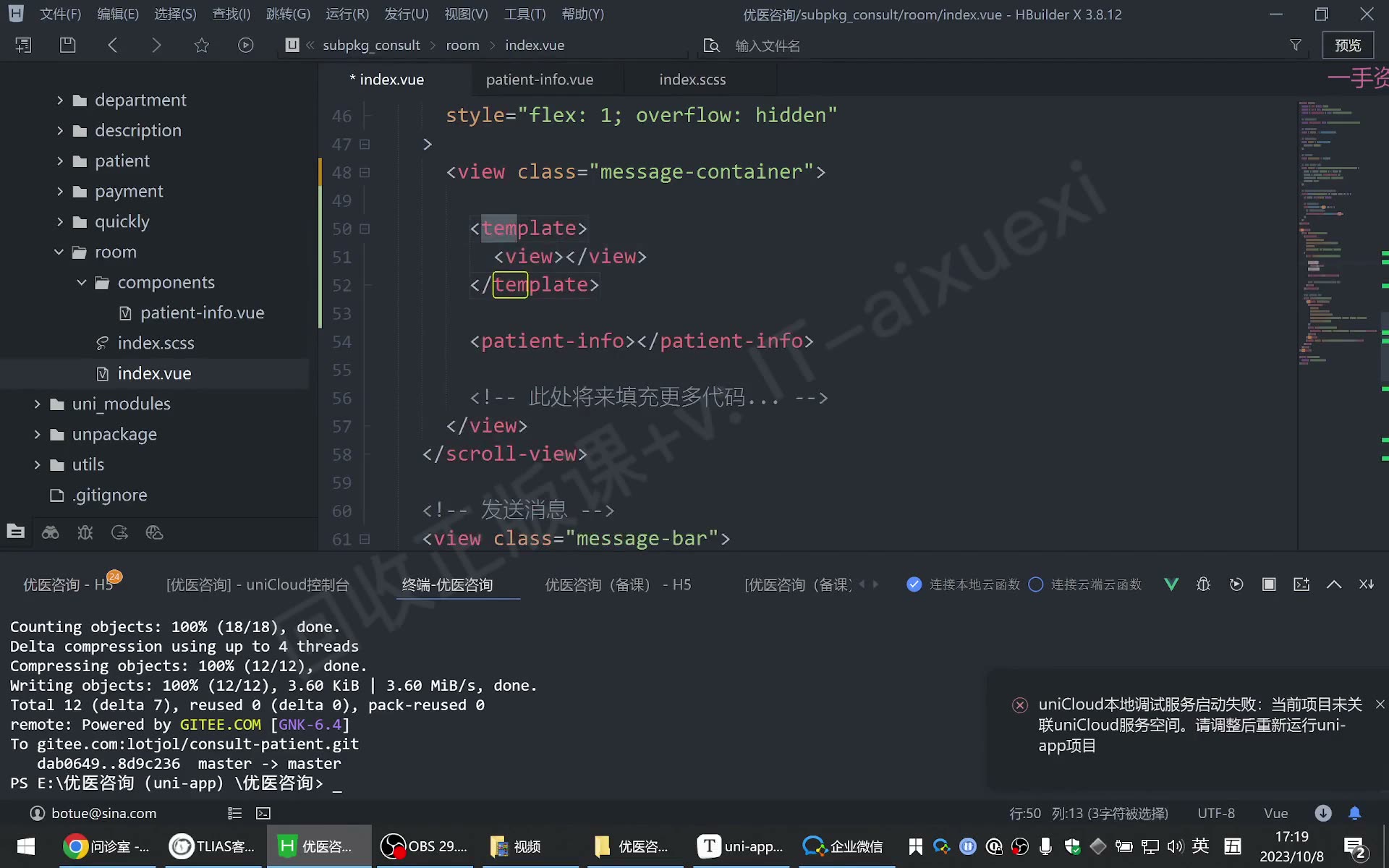Screen dimensions: 1389x868
Task: Click botue@sina.com account in status bar
Action: point(93,813)
